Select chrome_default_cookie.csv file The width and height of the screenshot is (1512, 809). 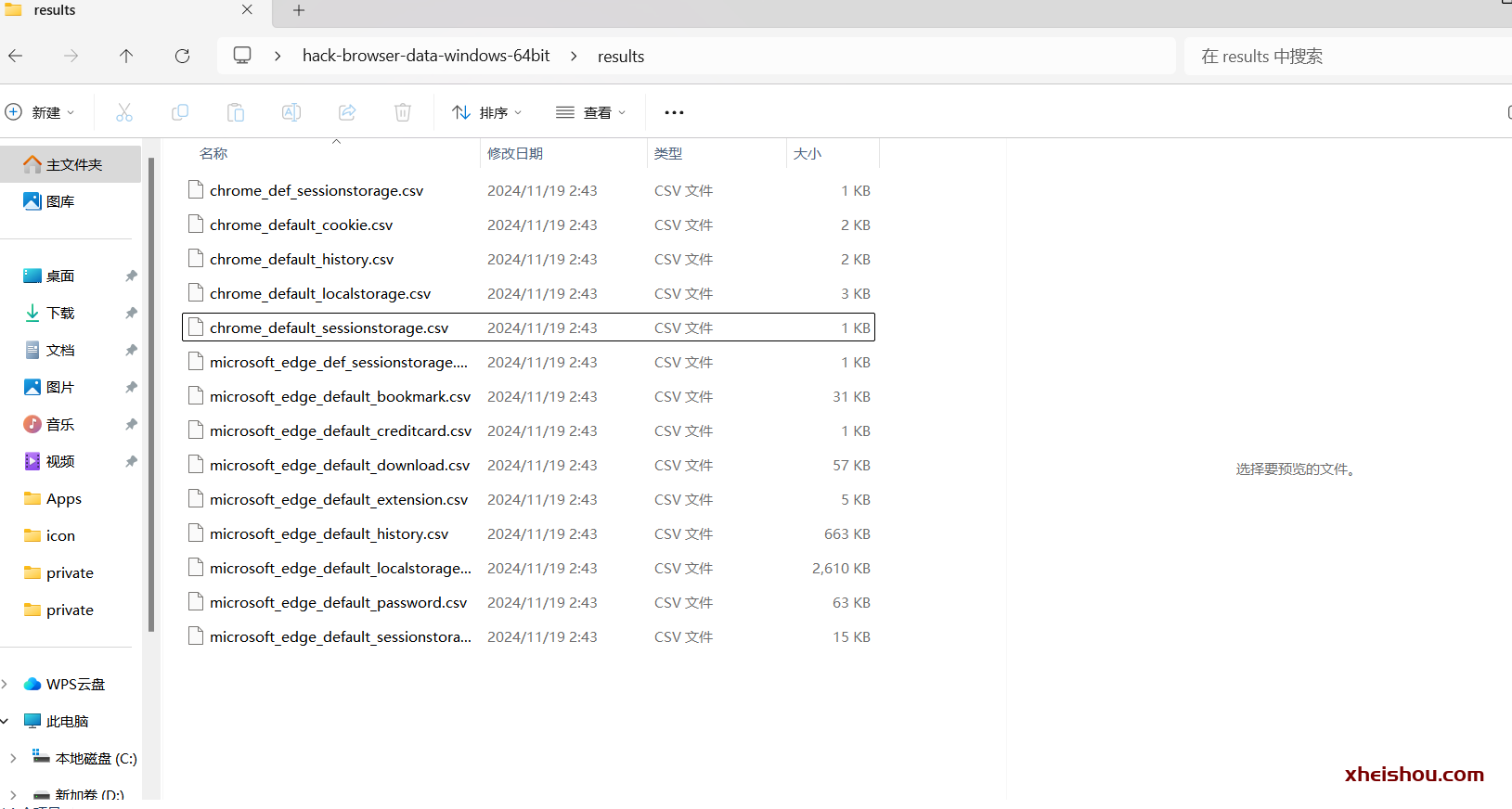(x=528, y=225)
